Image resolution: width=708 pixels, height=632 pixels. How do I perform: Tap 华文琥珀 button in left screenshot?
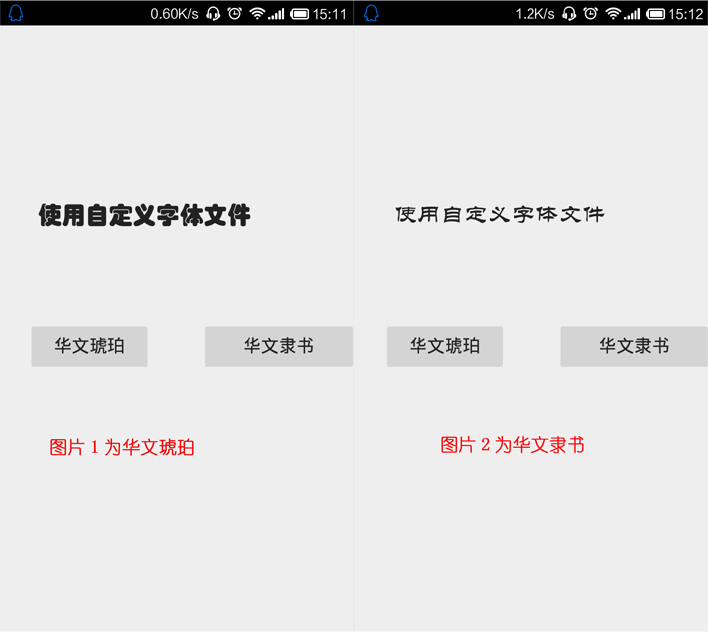click(x=89, y=346)
